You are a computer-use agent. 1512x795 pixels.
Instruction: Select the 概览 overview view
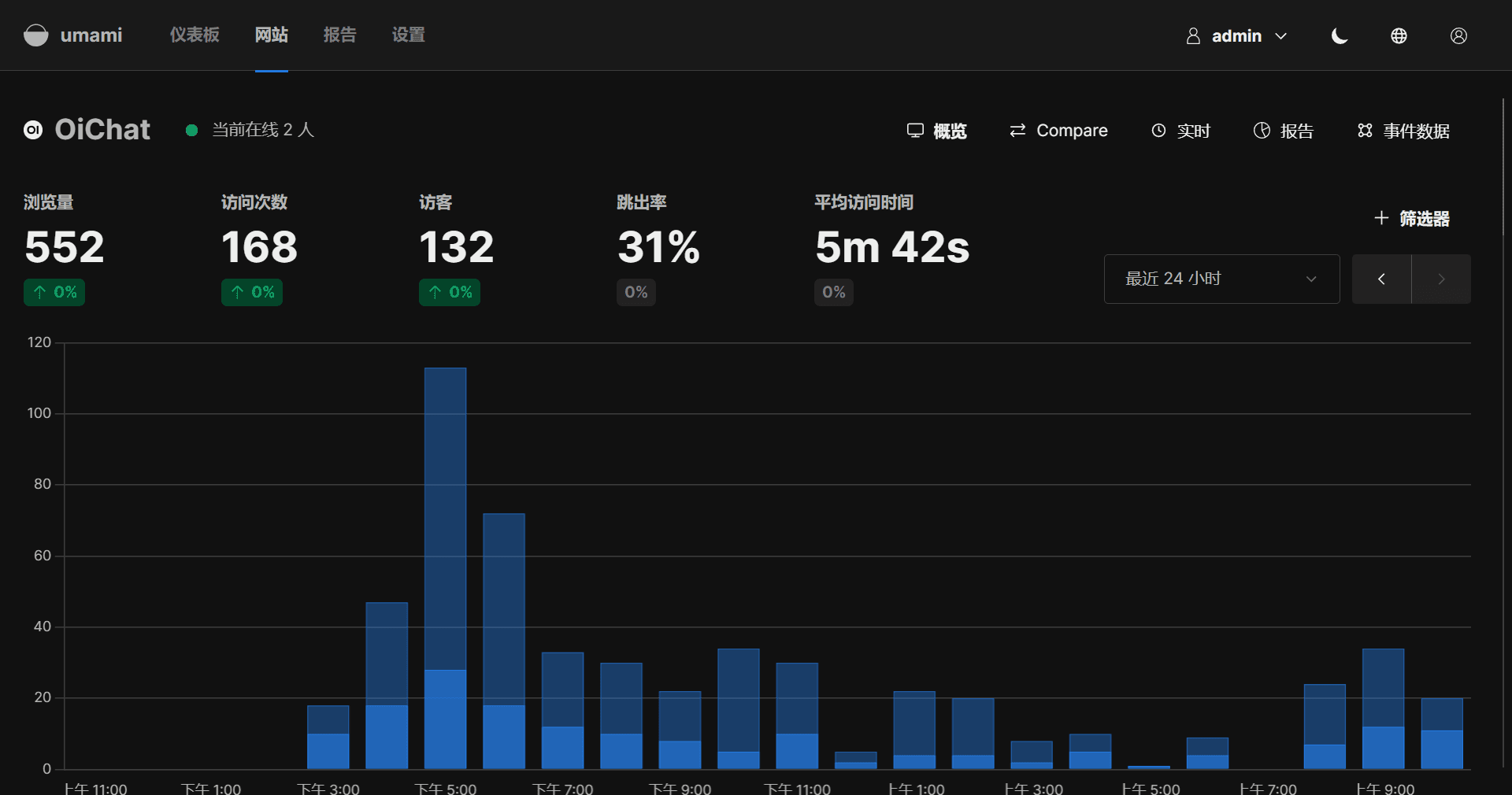coord(936,131)
